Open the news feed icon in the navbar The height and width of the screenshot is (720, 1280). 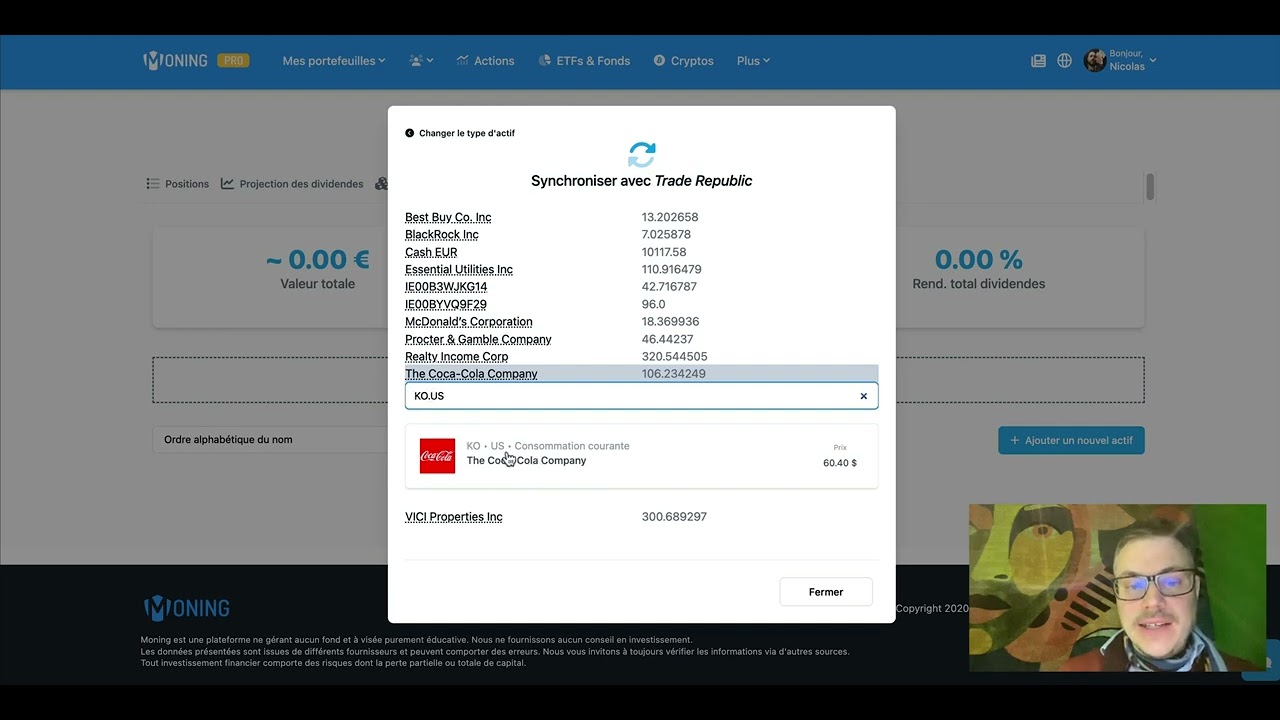point(1038,61)
